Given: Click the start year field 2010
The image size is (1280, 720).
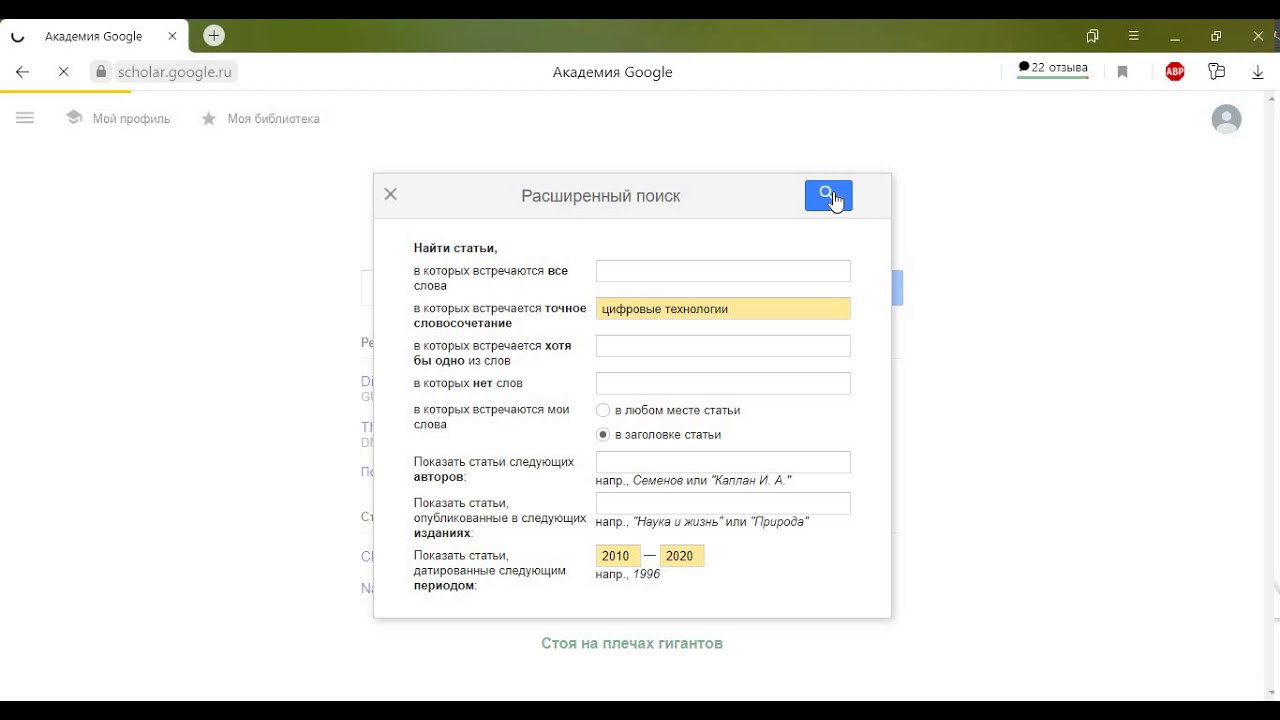Looking at the screenshot, I should (x=617, y=556).
